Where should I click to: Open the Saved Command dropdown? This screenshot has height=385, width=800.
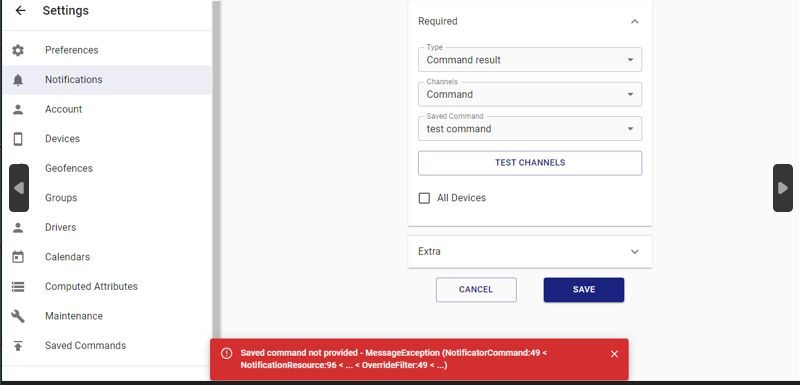click(530, 129)
